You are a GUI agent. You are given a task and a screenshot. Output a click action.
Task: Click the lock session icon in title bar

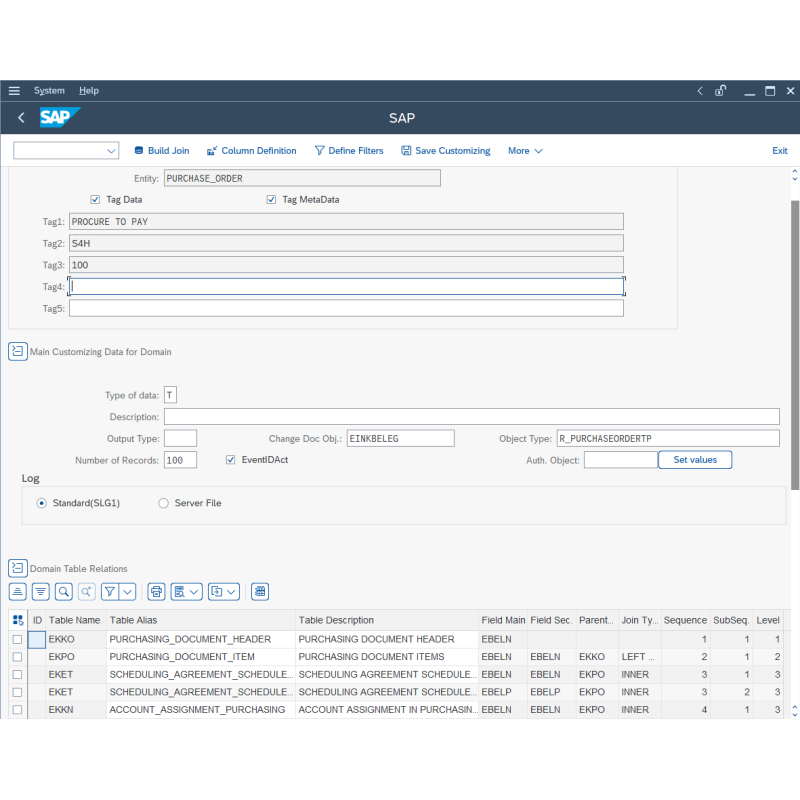[x=720, y=91]
